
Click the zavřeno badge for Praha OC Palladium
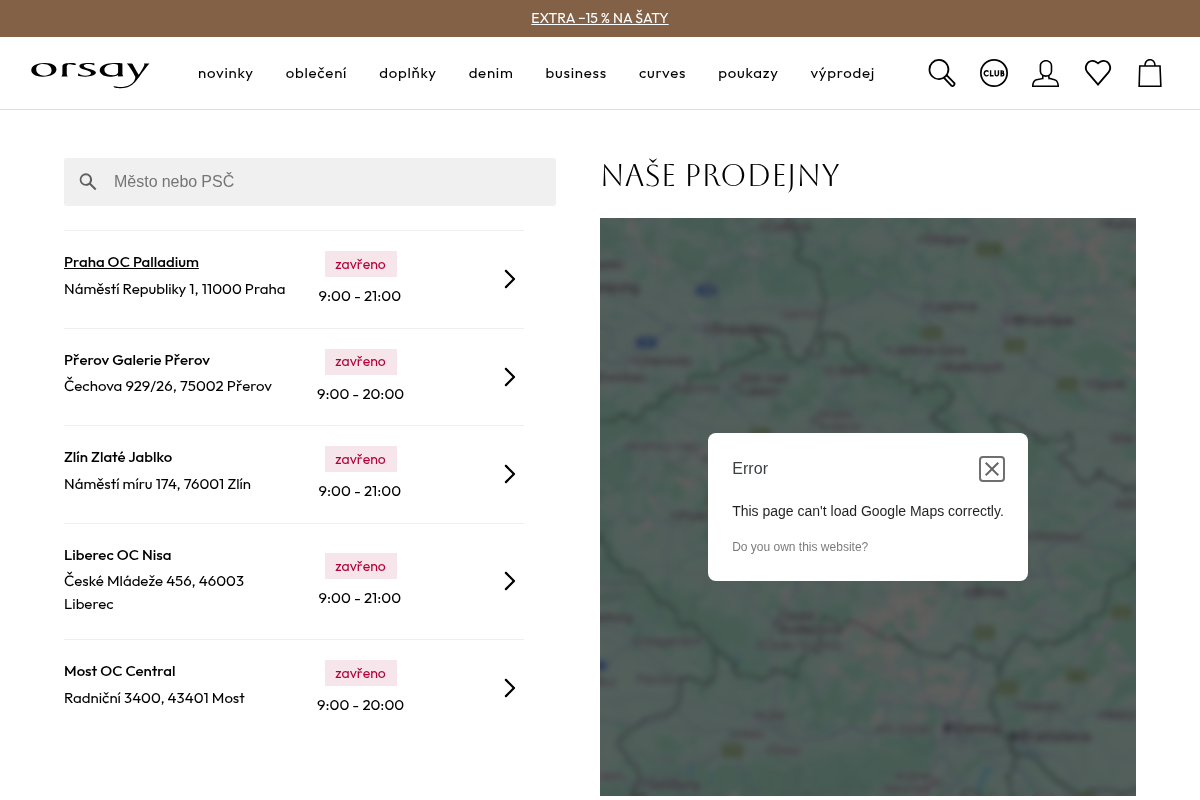[361, 264]
